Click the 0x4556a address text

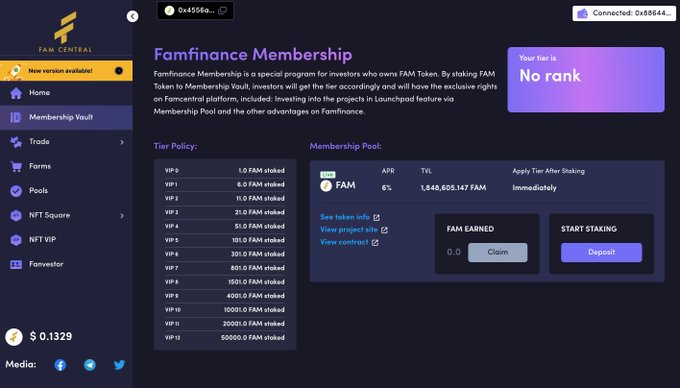[x=196, y=10]
